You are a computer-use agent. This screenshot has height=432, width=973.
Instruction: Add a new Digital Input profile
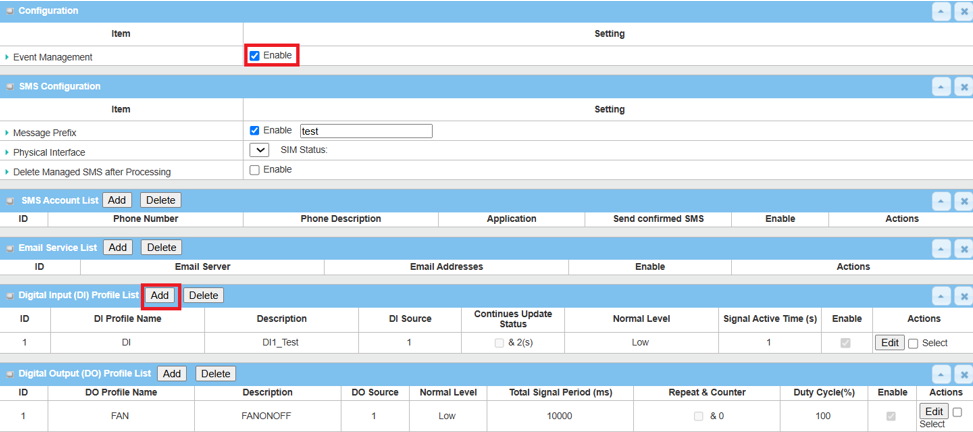click(159, 295)
